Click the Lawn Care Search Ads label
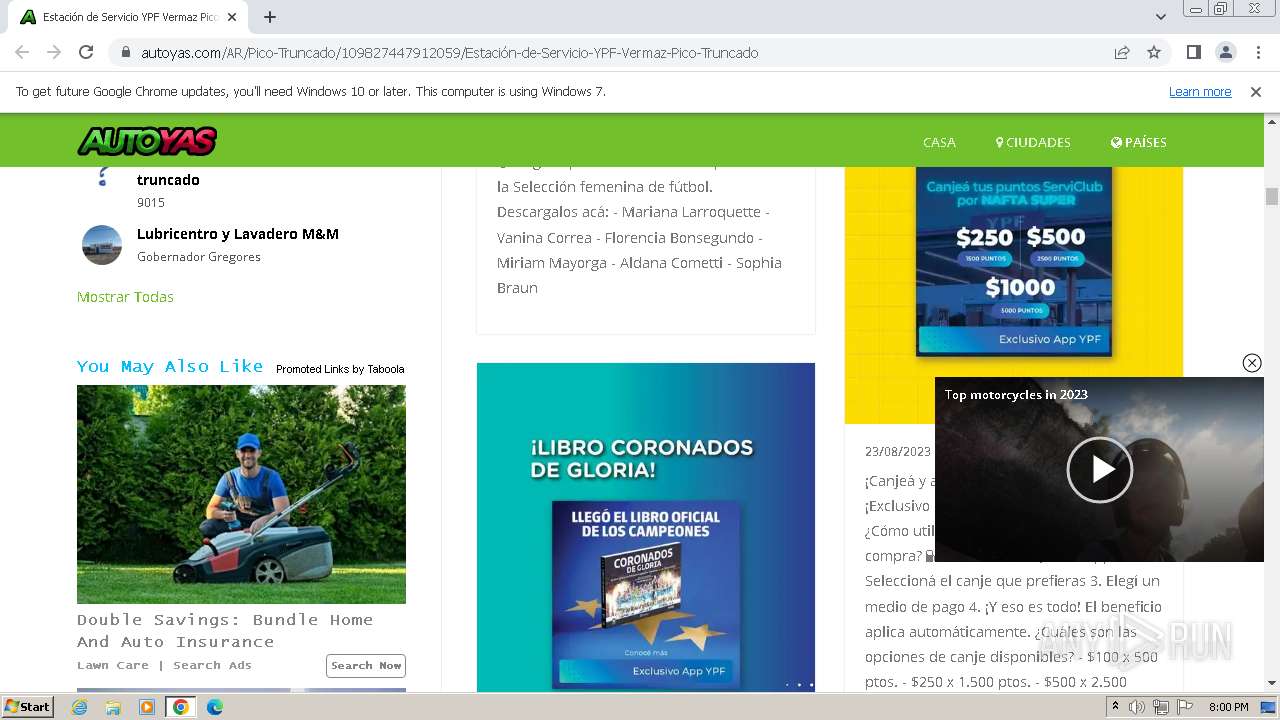The image size is (1280, 720). 164,665
